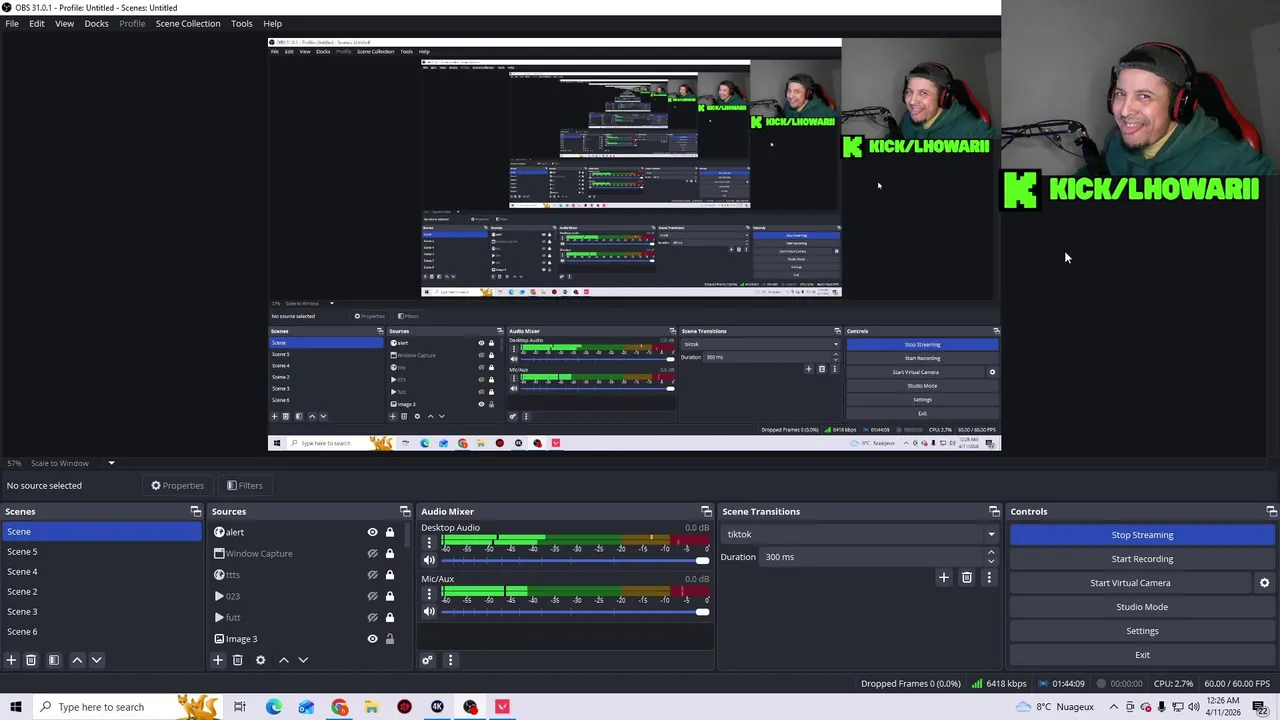Pop out the Sources dock
Viewport: 1280px width, 720px height.
coord(405,512)
